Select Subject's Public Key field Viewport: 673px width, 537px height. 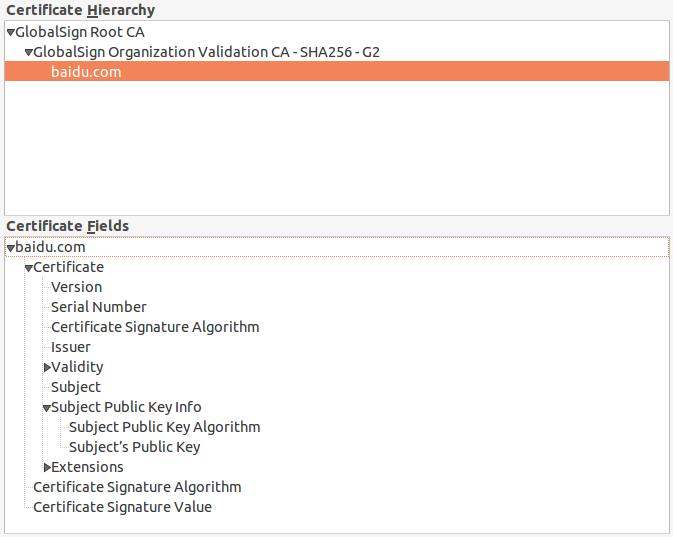(135, 447)
